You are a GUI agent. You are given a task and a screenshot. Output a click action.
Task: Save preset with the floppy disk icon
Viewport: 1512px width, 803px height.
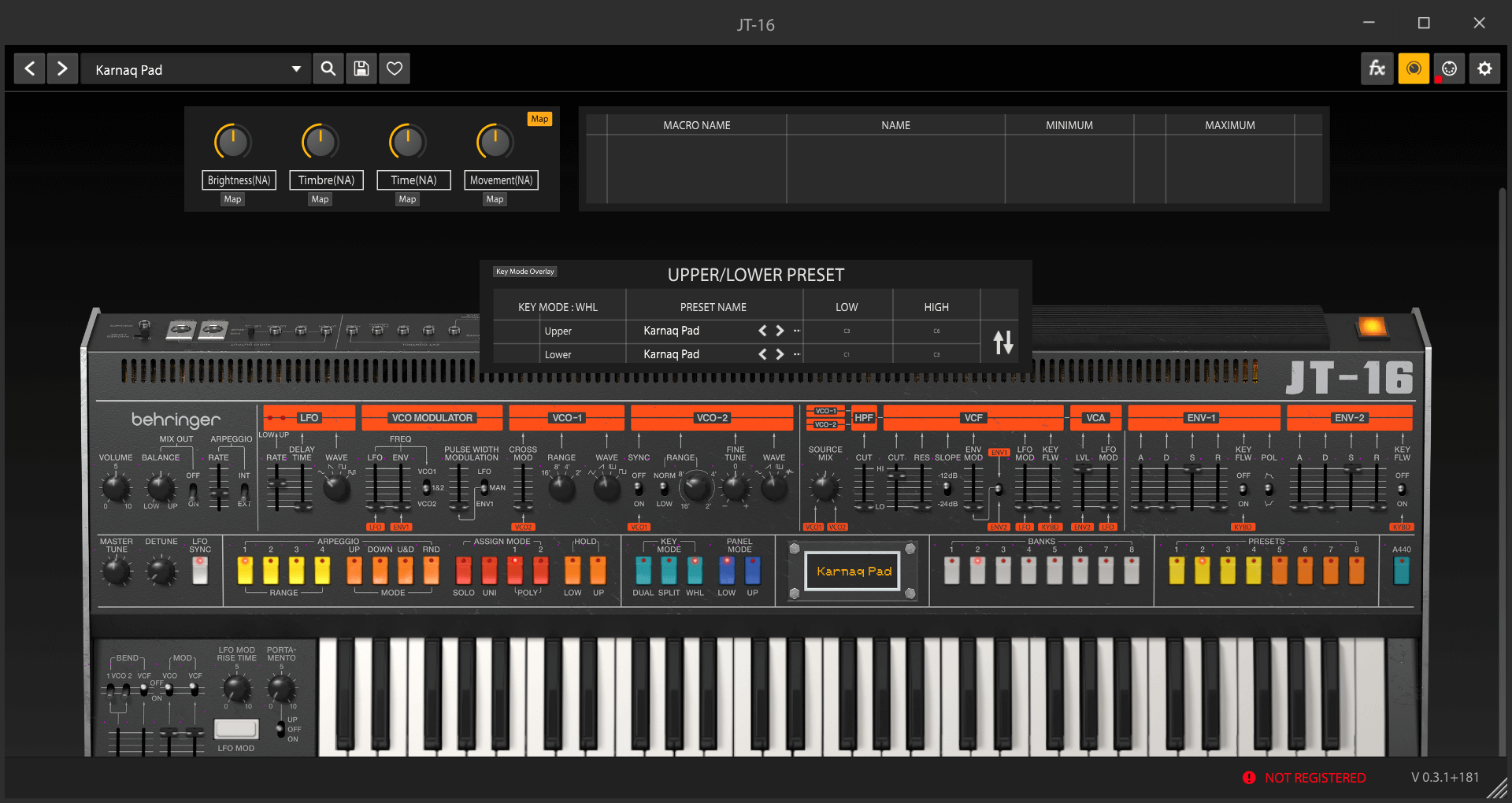tap(361, 69)
